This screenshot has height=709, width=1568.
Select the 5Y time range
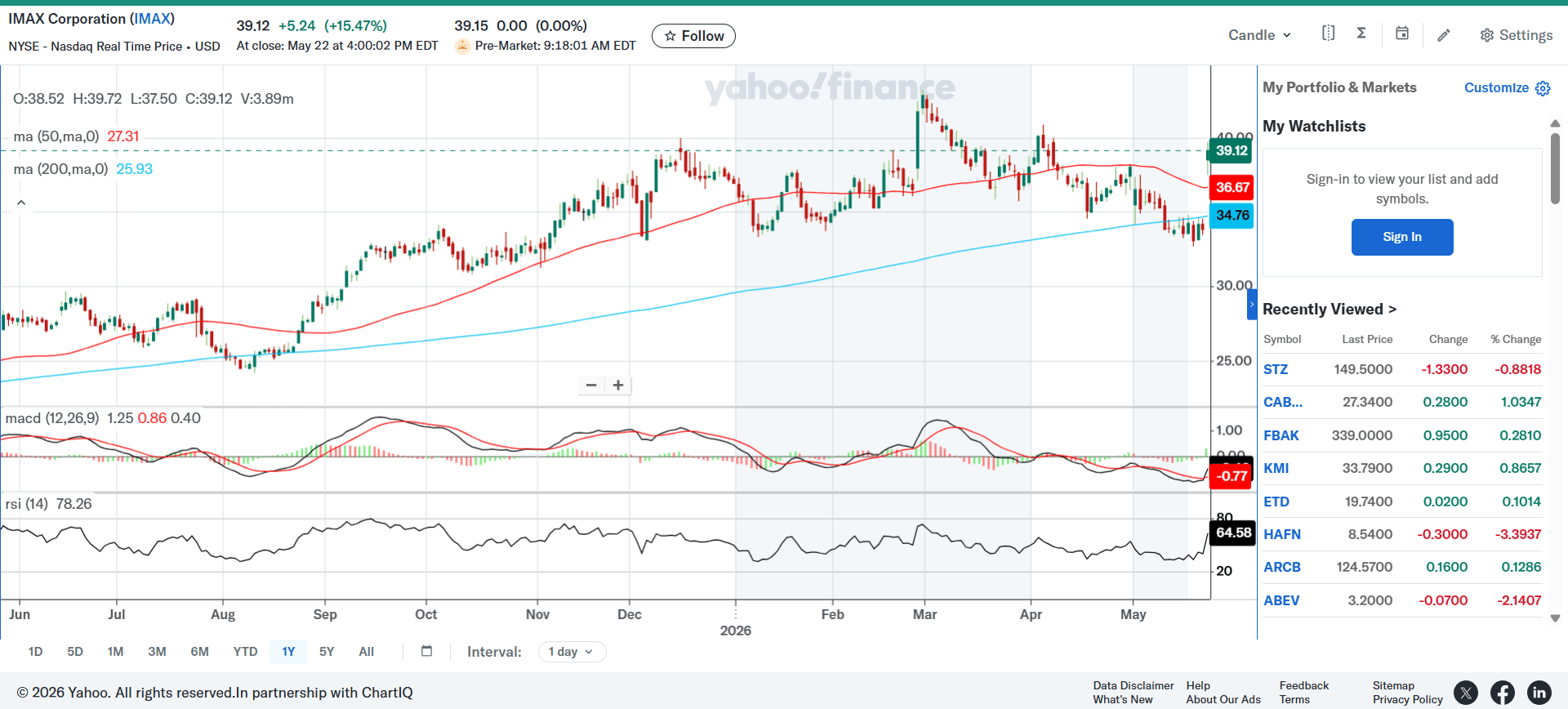coord(327,652)
